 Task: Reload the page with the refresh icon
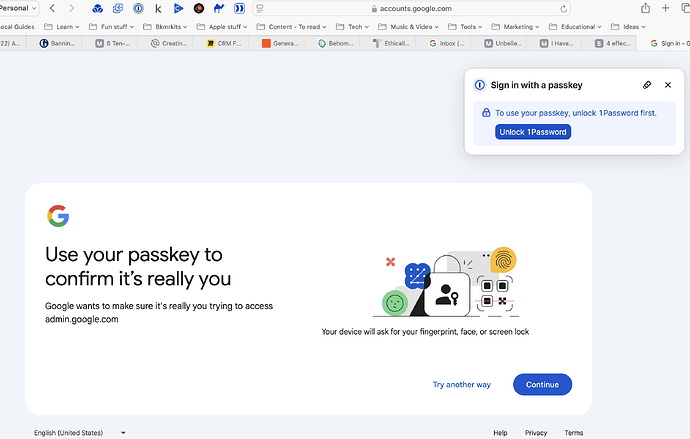coord(563,9)
